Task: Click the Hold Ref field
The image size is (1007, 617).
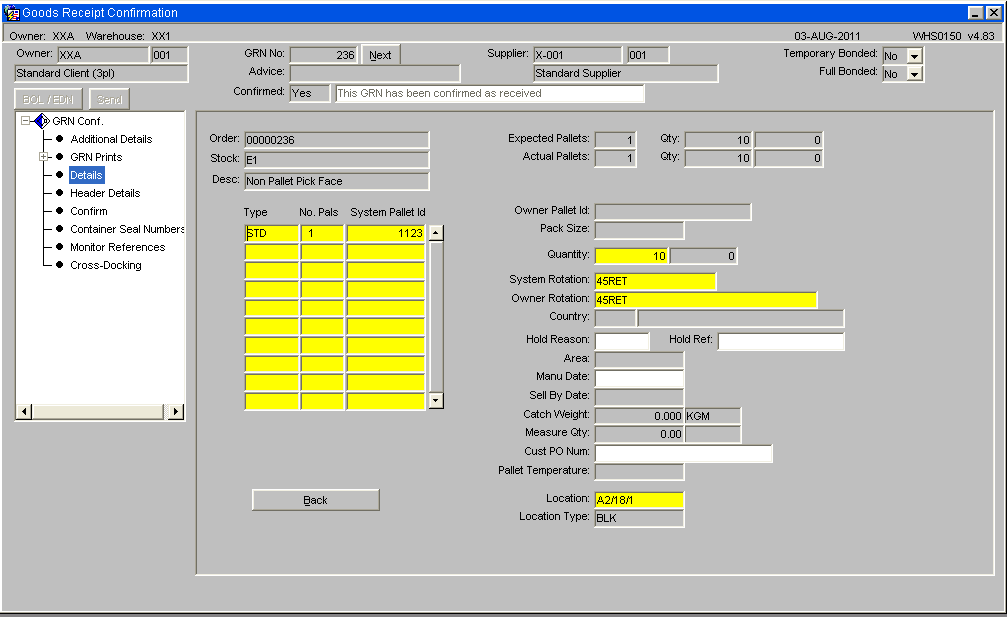Action: 781,341
